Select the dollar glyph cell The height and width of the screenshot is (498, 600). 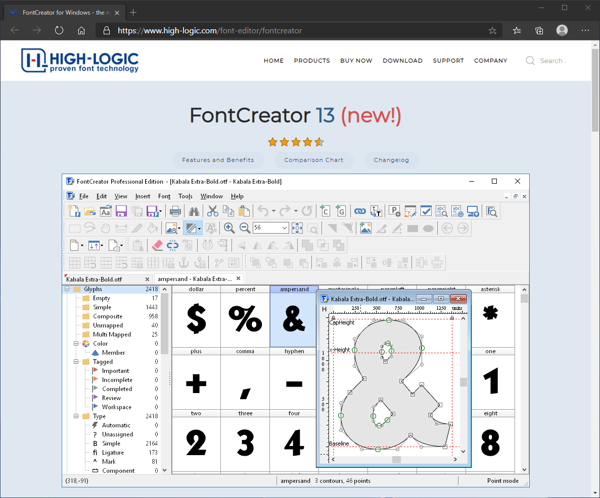pos(196,316)
